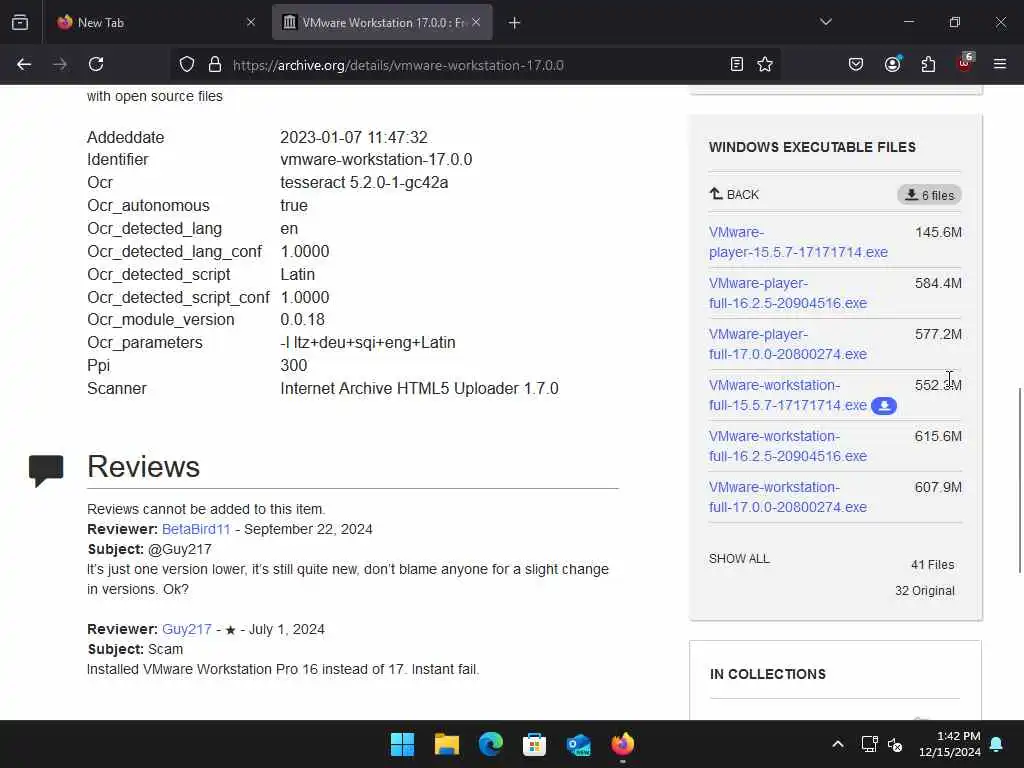Open reviewer Guy217's profile

coord(187,629)
